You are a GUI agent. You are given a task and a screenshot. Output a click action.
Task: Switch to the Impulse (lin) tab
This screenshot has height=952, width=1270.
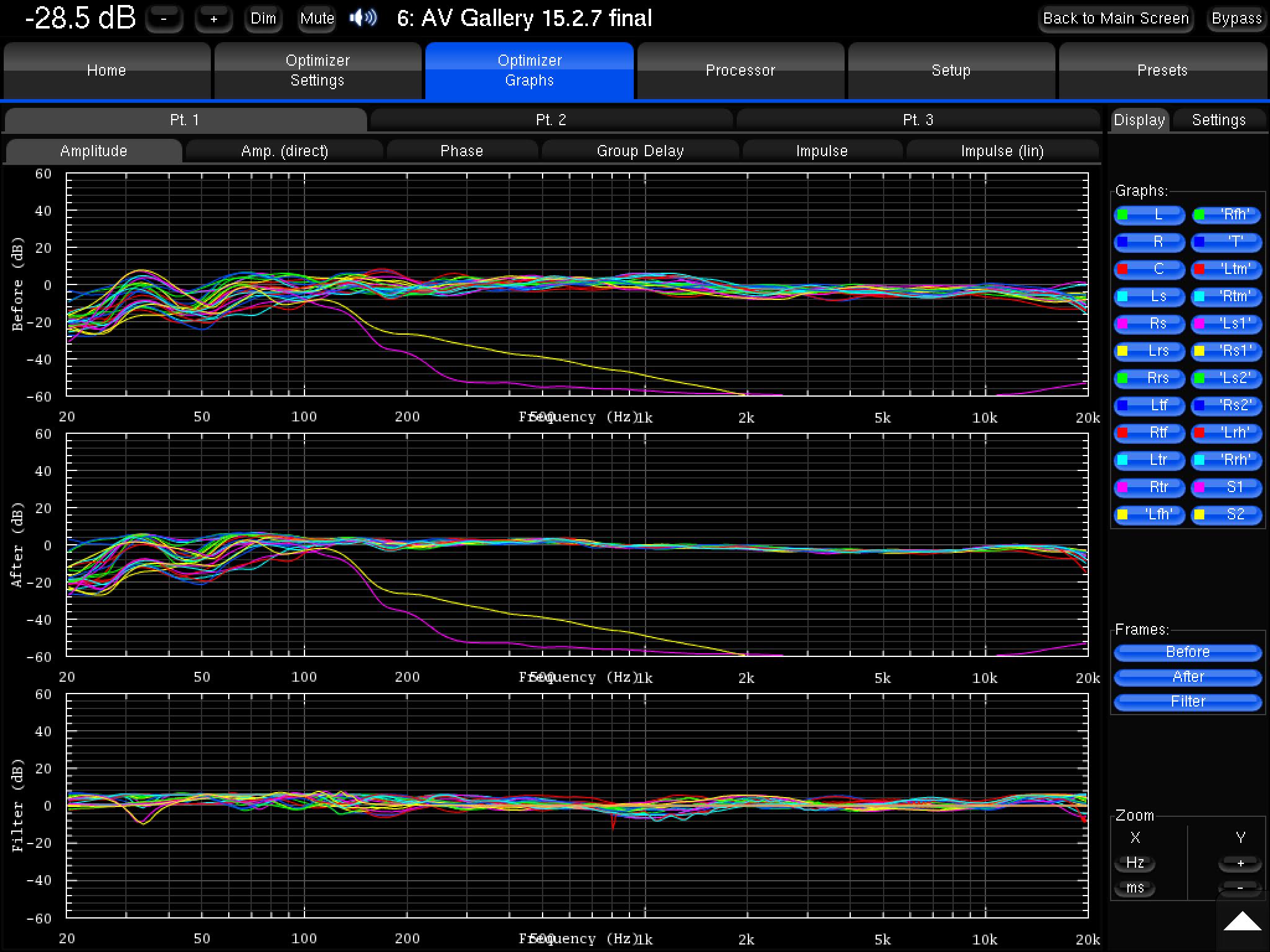[1002, 151]
